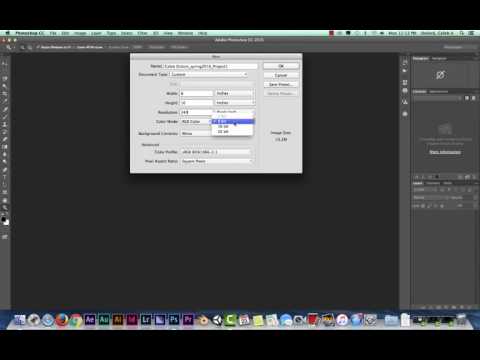Open Premiere Pro from the dock

click(x=188, y=320)
